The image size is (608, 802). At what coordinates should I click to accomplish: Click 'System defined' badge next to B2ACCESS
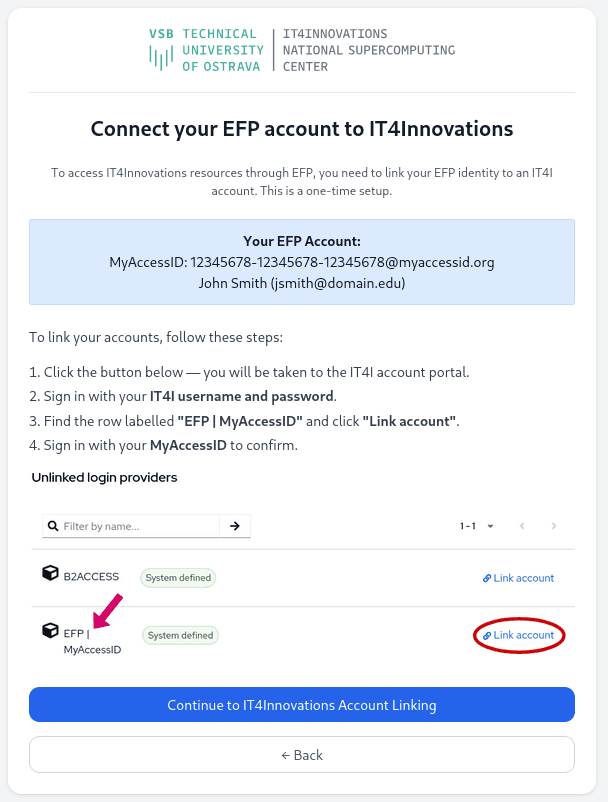click(178, 577)
